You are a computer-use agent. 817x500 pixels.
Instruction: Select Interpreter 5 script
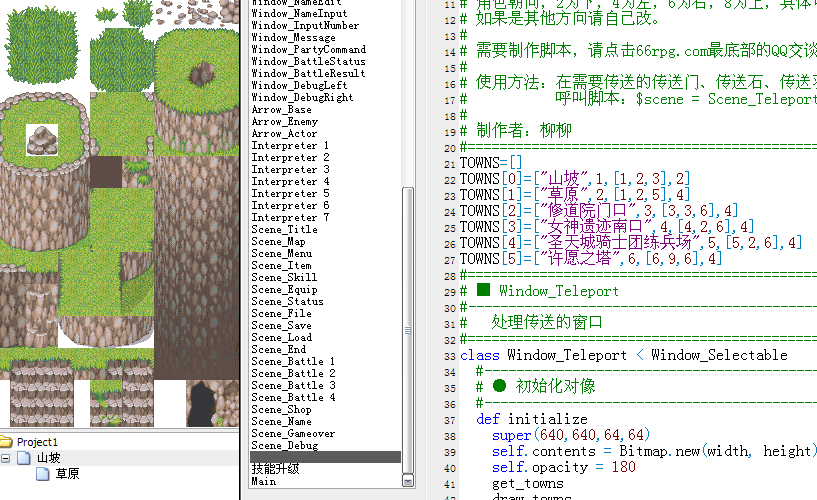click(290, 193)
